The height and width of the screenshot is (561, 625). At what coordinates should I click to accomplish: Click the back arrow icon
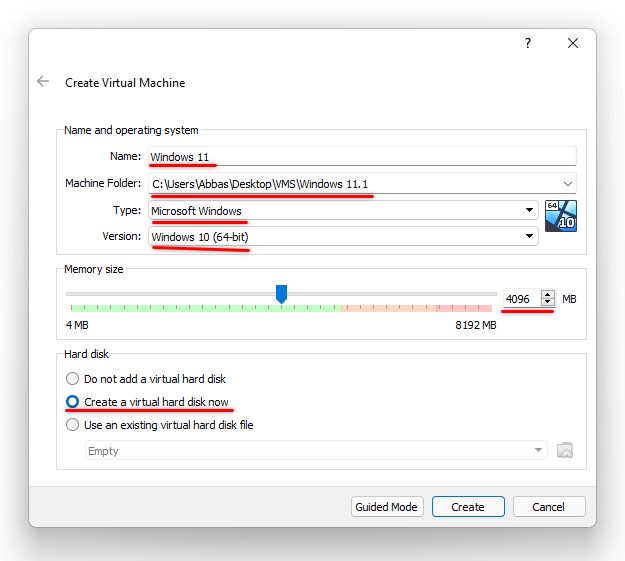pos(43,82)
